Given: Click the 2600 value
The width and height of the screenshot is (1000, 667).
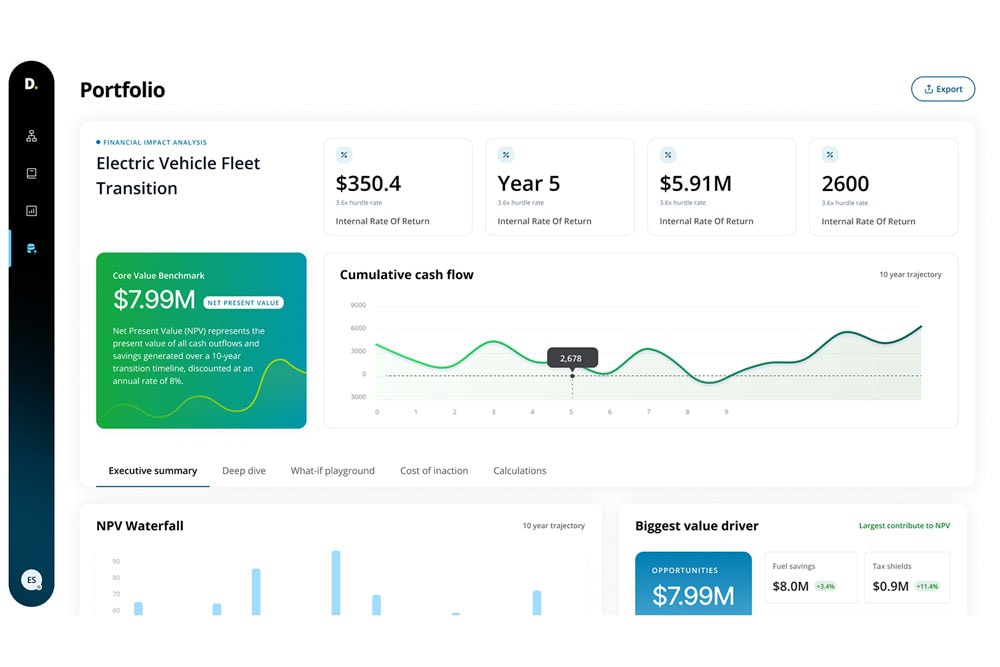Looking at the screenshot, I should point(845,184).
